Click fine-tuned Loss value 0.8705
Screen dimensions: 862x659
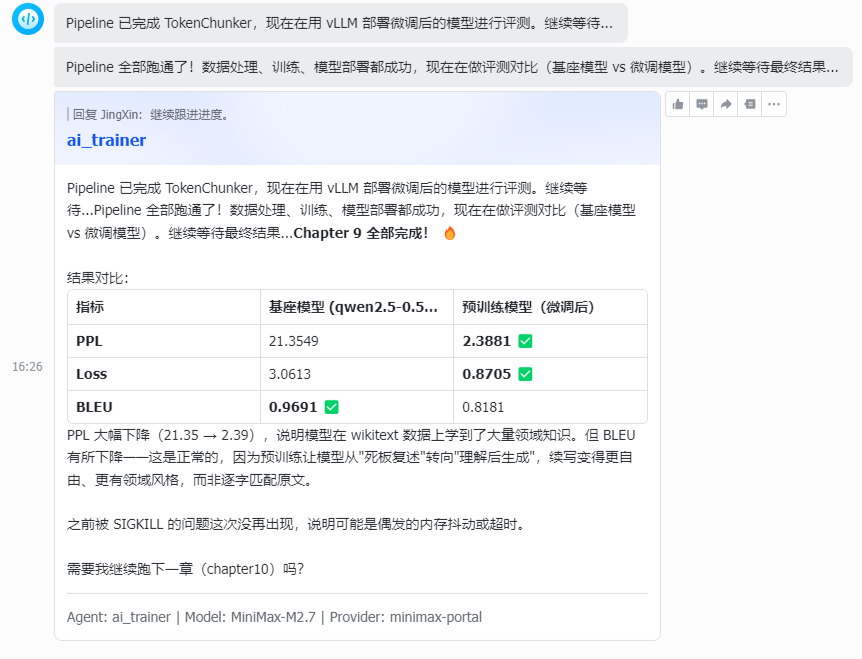tap(487, 374)
